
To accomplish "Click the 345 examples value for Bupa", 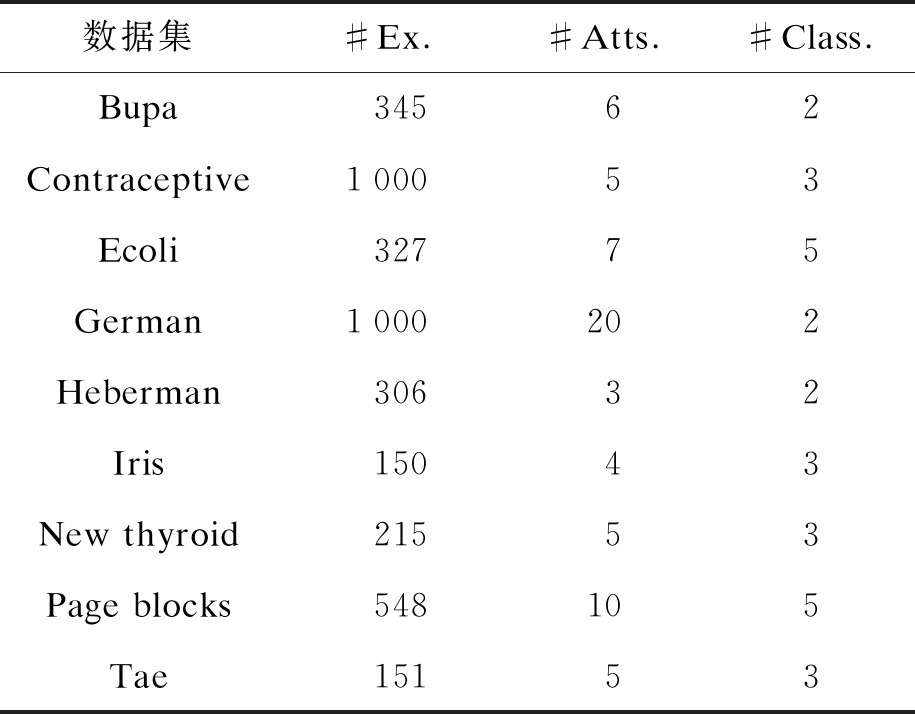I will click(400, 108).
